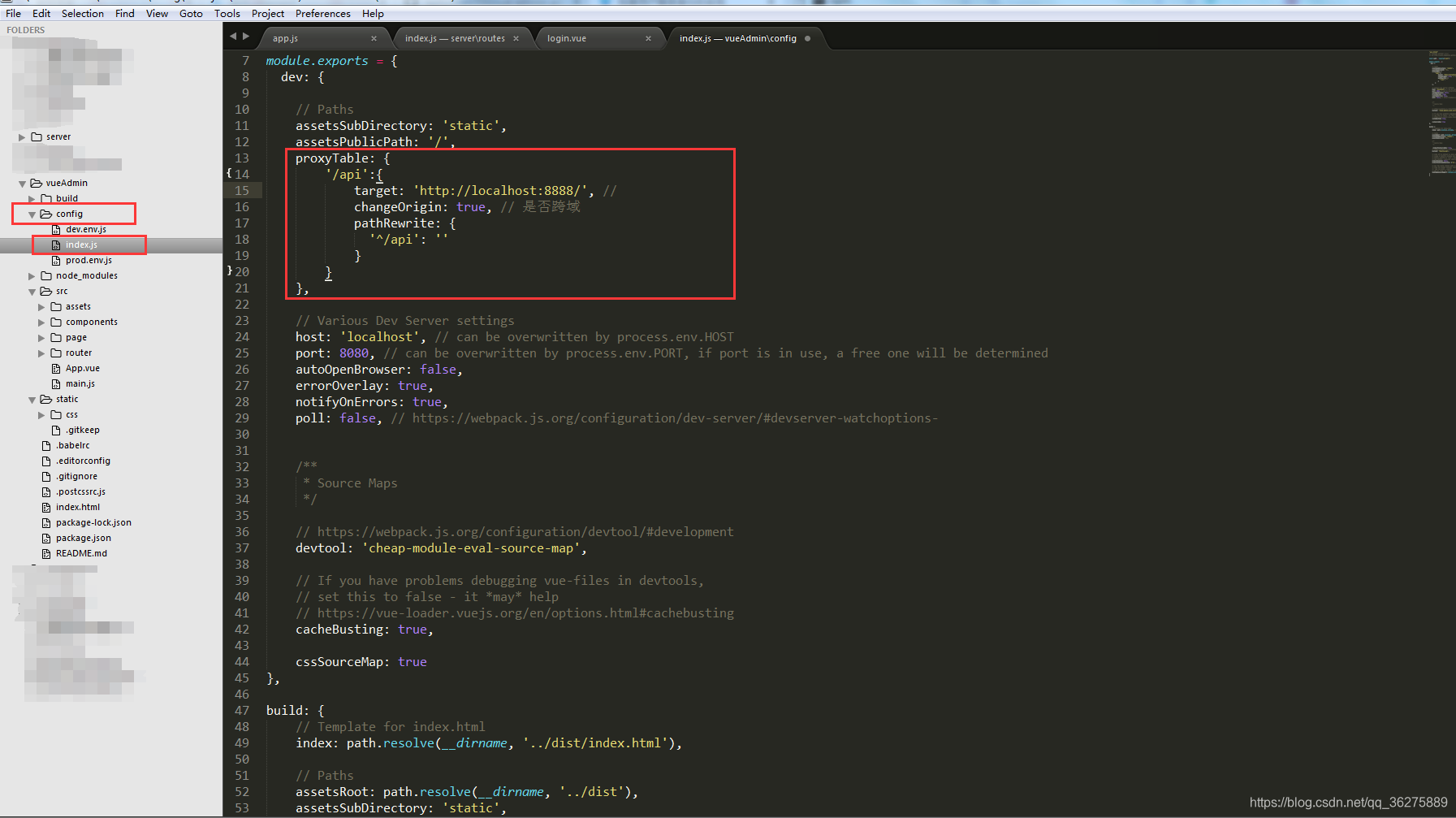Open config index.js in sidebar
Screen dimensions: 1456x818
tap(81, 245)
